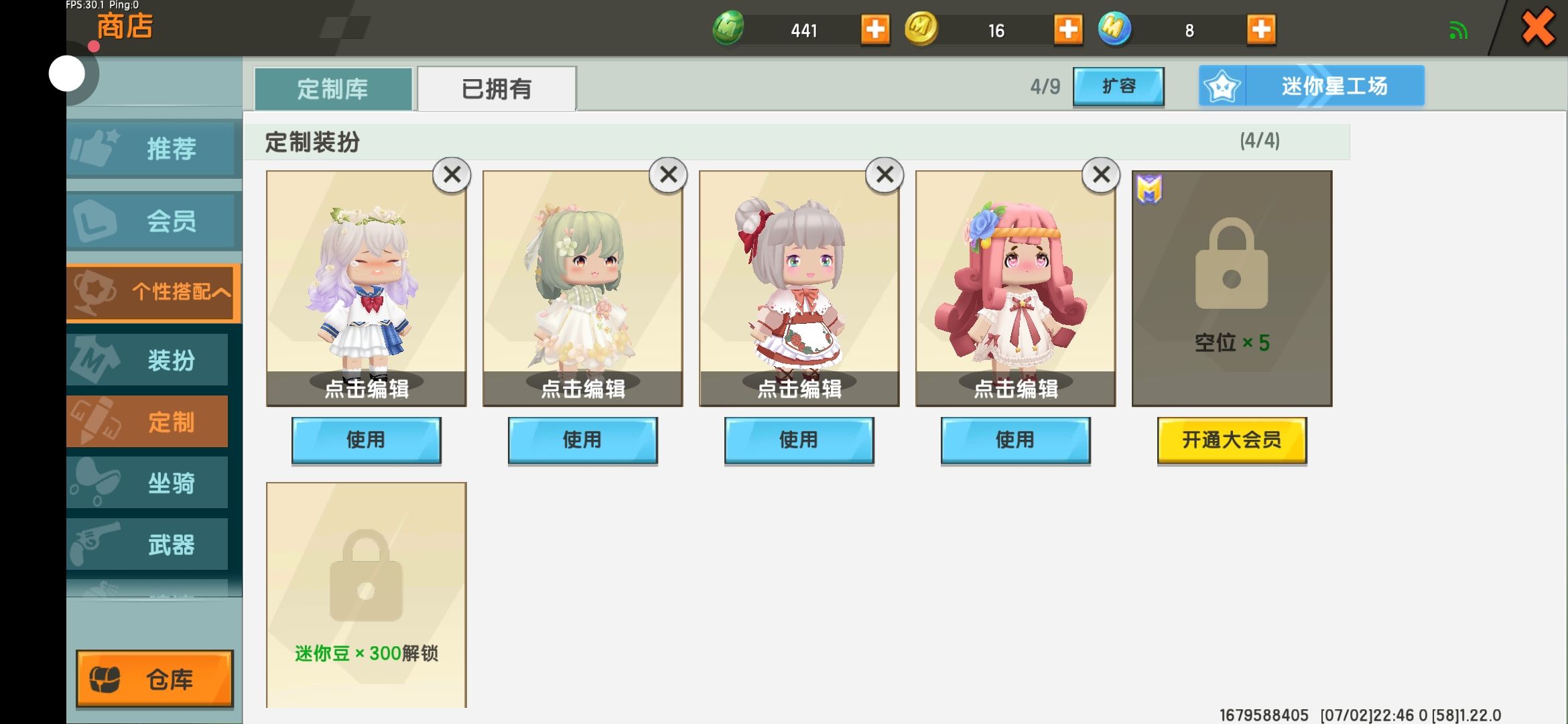This screenshot has height=724, width=1568.
Task: Click 扩容 to expand outfit slots
Action: click(1118, 86)
